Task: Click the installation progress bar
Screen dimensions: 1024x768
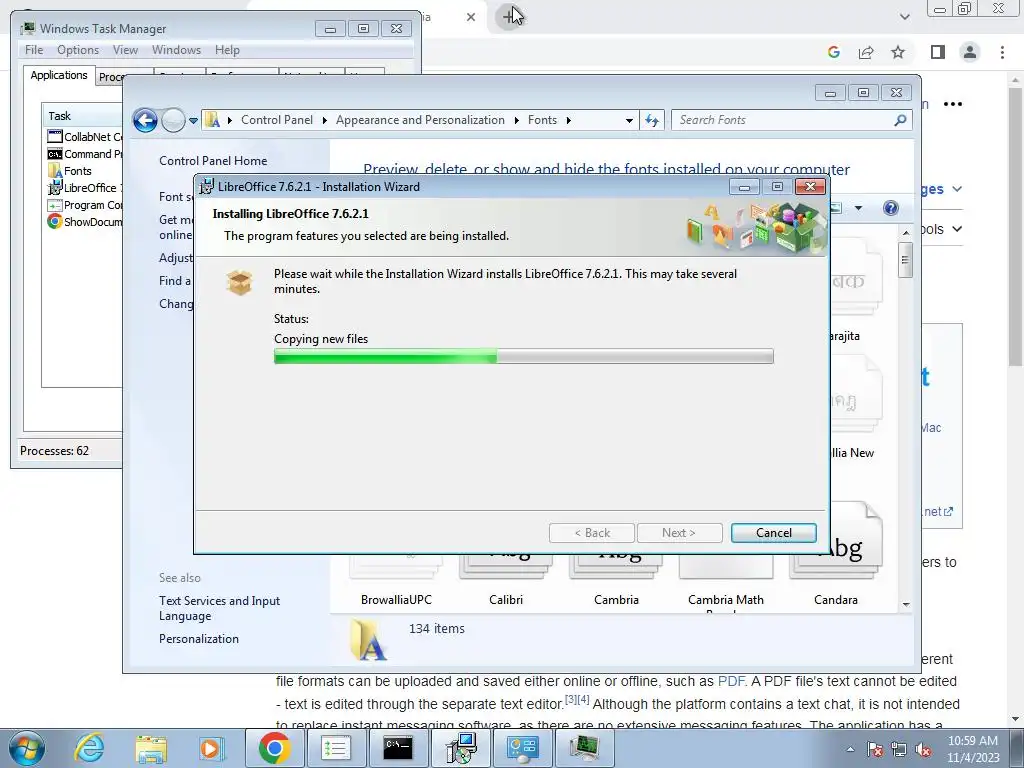Action: click(523, 356)
